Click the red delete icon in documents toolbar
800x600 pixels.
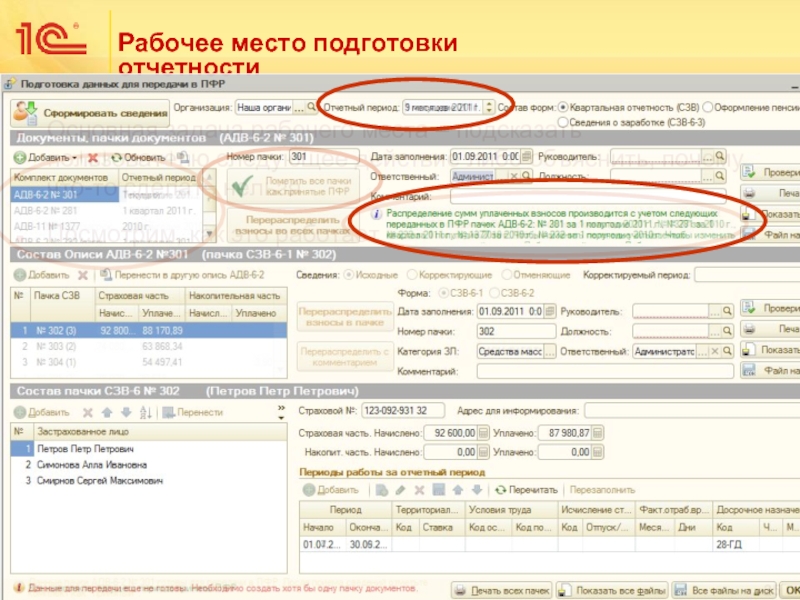pyautogui.click(x=93, y=158)
